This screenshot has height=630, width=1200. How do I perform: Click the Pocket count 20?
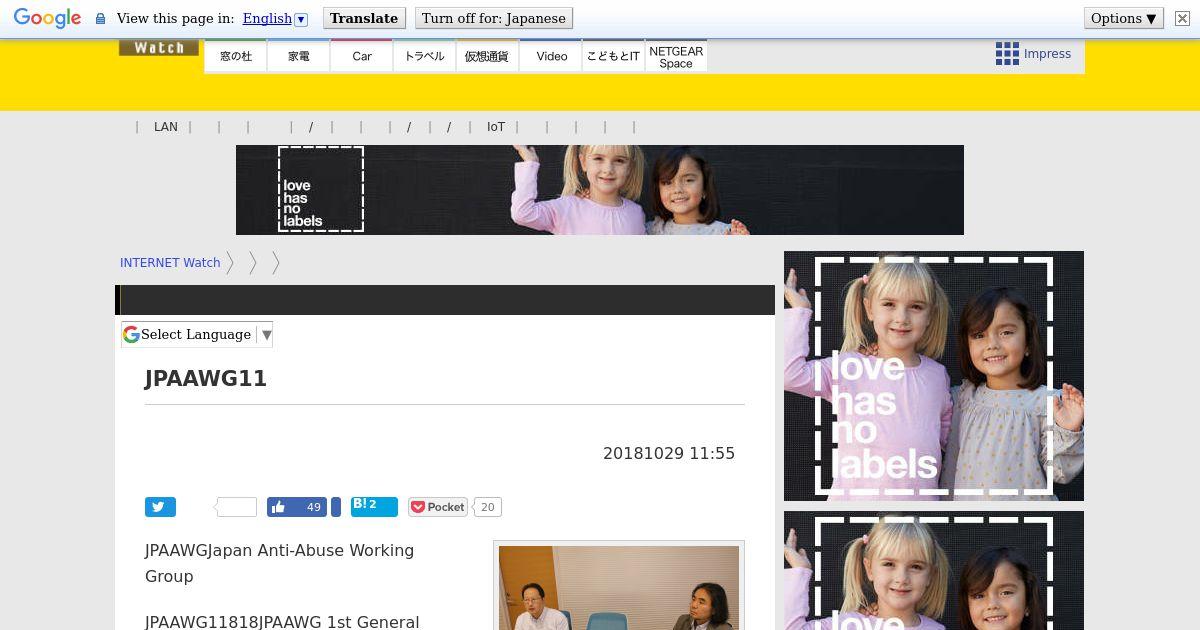(487, 507)
